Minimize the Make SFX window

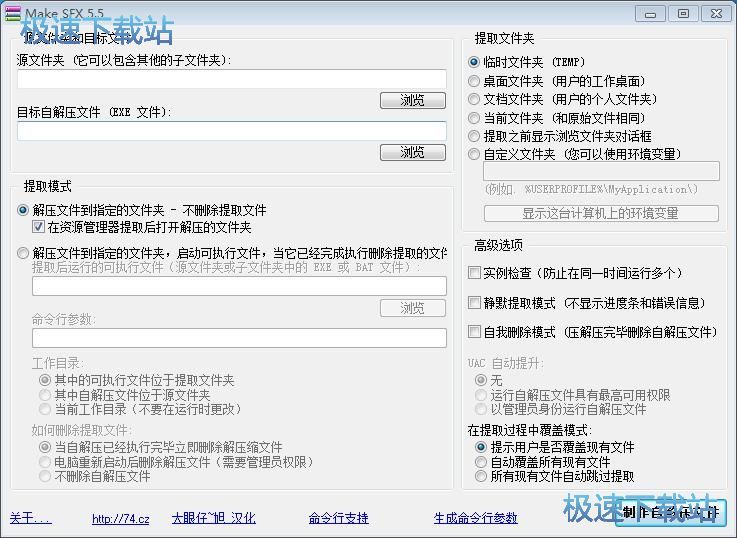click(x=650, y=14)
